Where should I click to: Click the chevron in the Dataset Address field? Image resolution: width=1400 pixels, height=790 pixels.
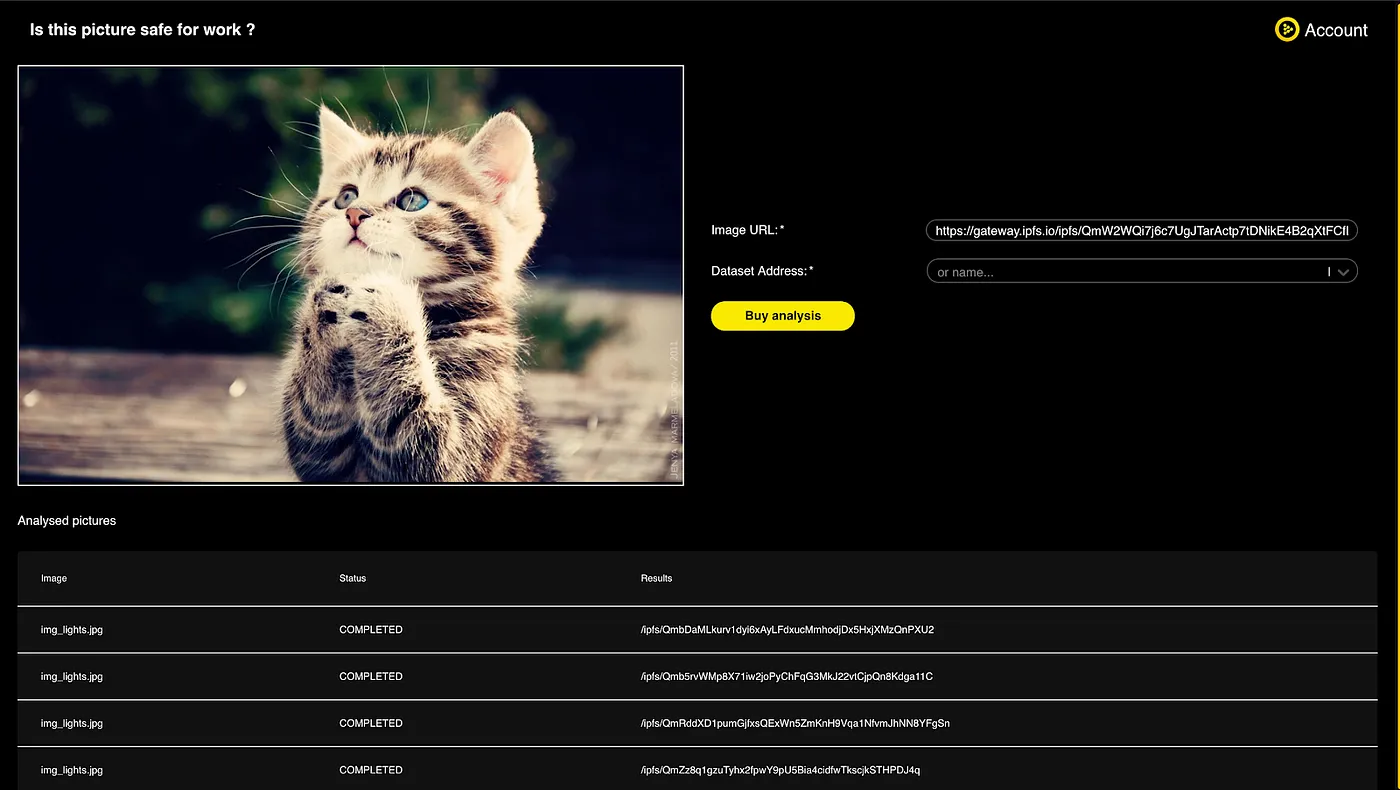tap(1343, 271)
